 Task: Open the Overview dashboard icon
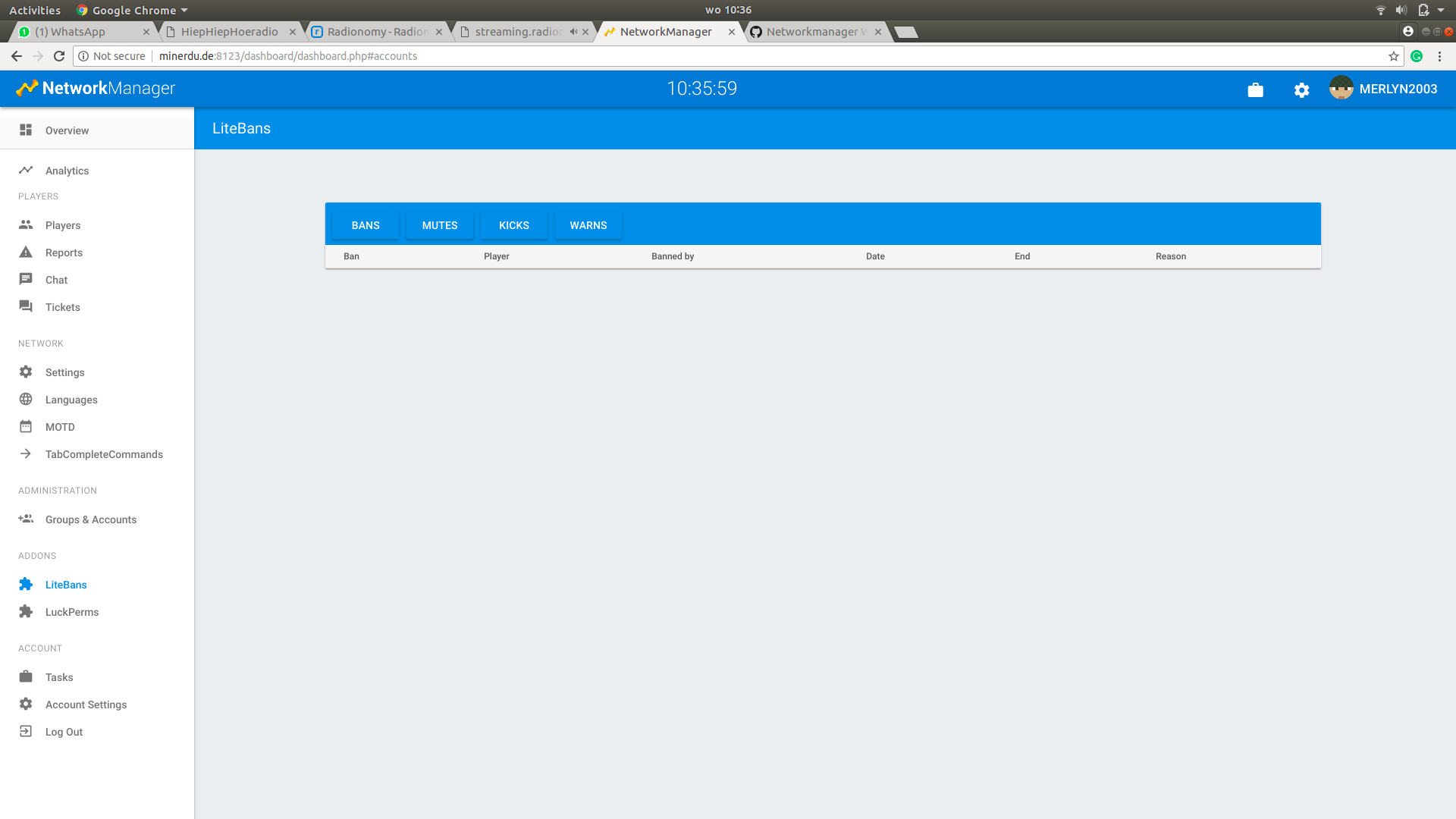point(26,130)
